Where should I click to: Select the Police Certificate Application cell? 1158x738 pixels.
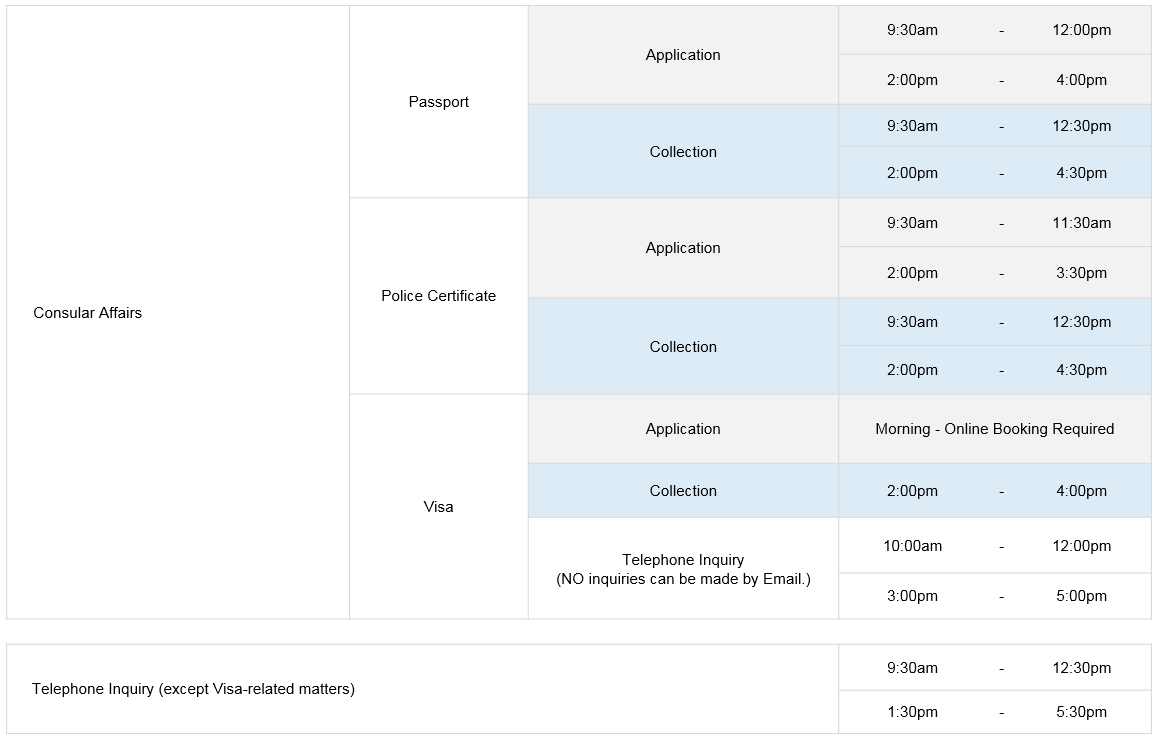point(683,248)
